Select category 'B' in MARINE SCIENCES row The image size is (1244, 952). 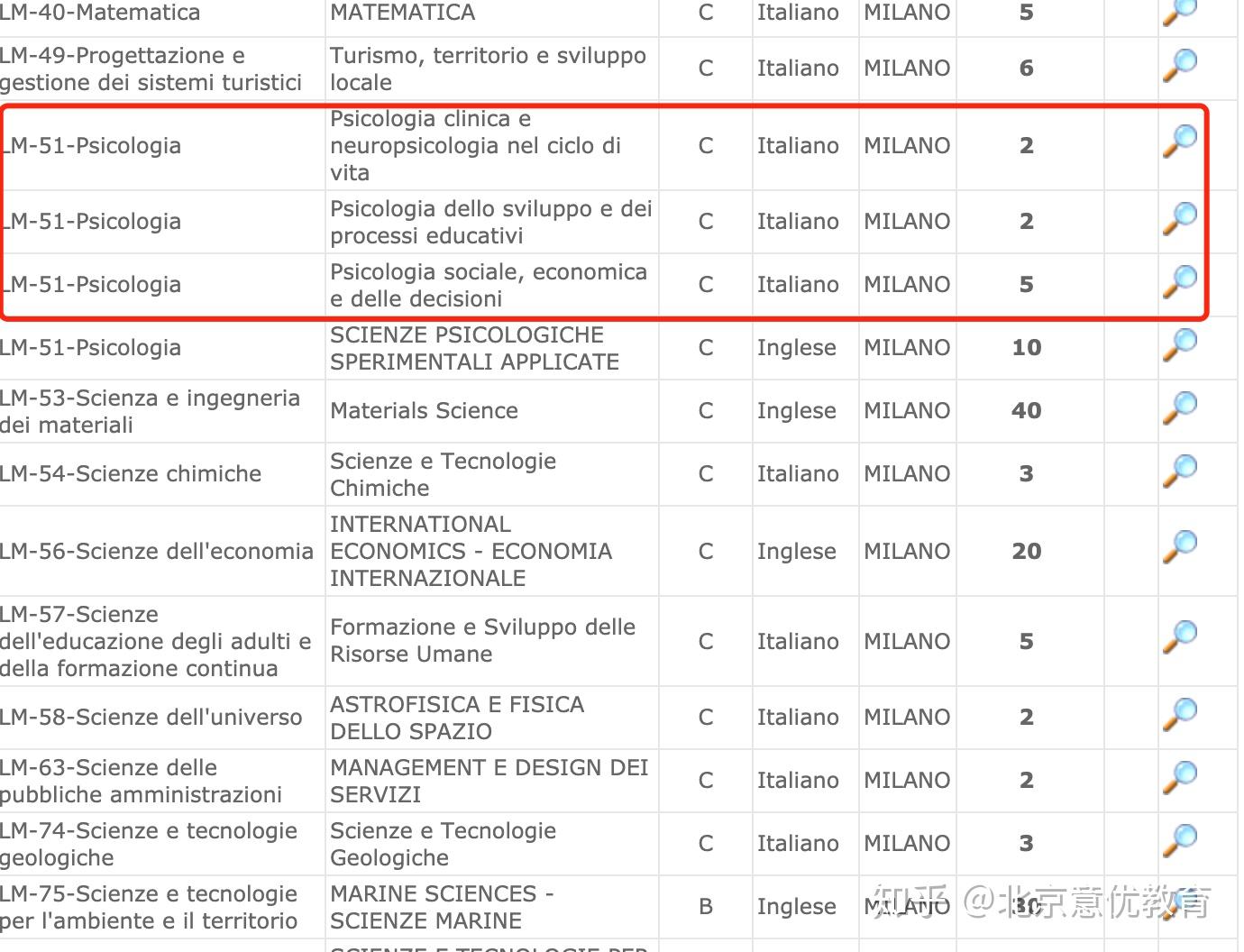(706, 907)
